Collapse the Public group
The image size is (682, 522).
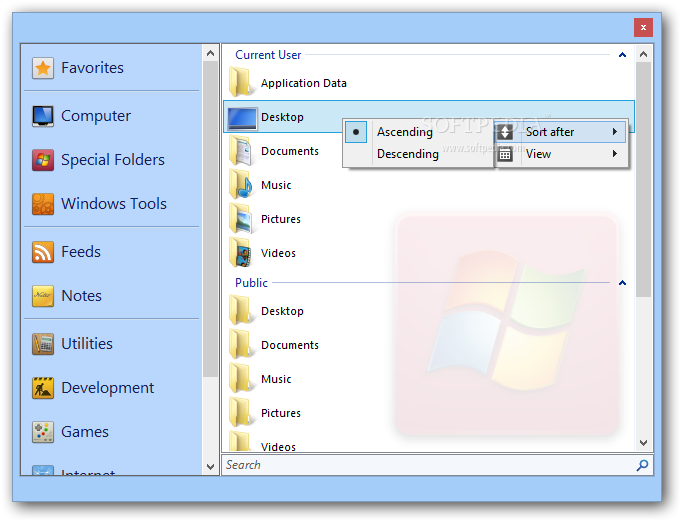pyautogui.click(x=622, y=283)
